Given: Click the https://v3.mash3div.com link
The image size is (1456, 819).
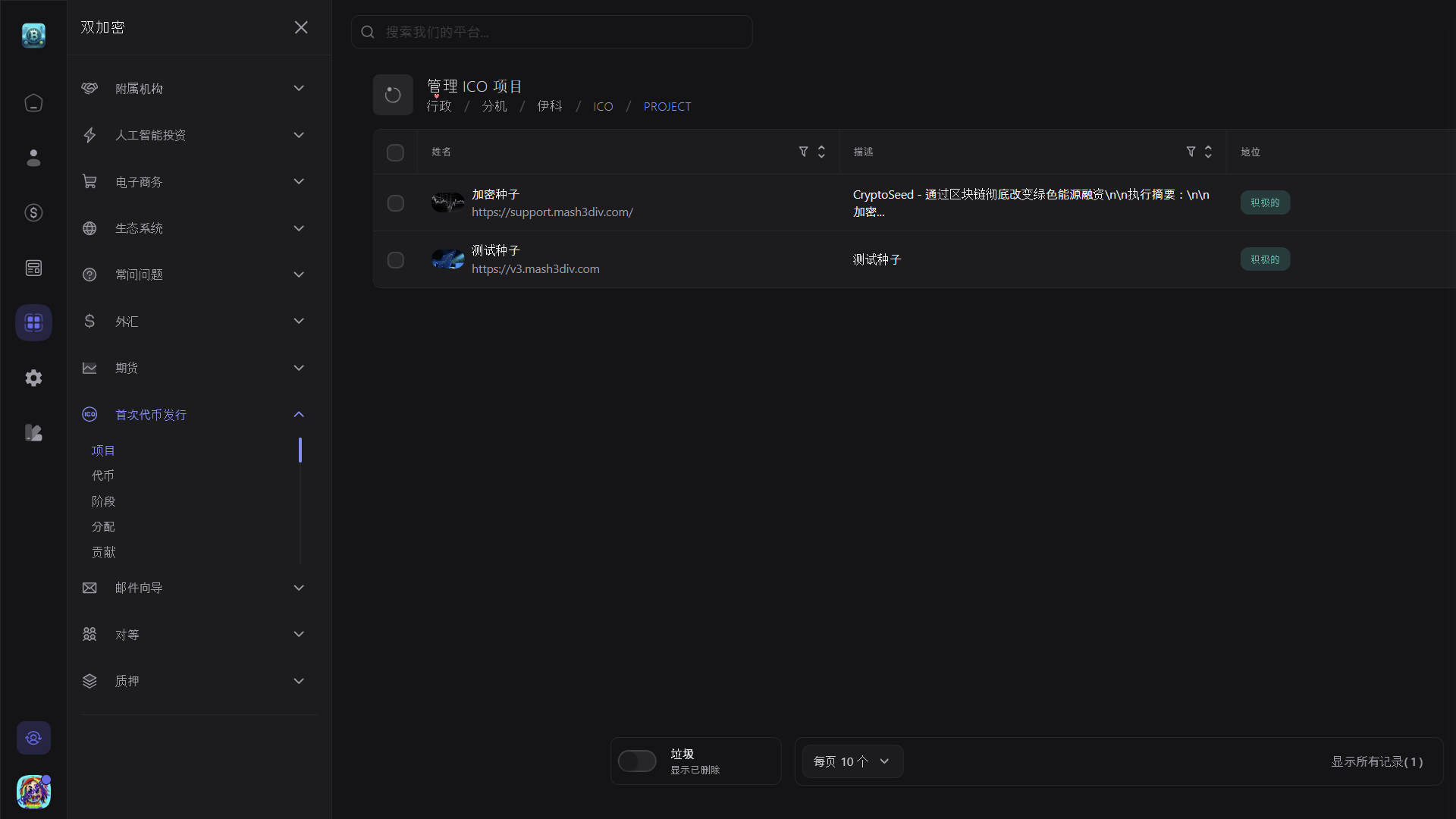Looking at the screenshot, I should pos(535,269).
